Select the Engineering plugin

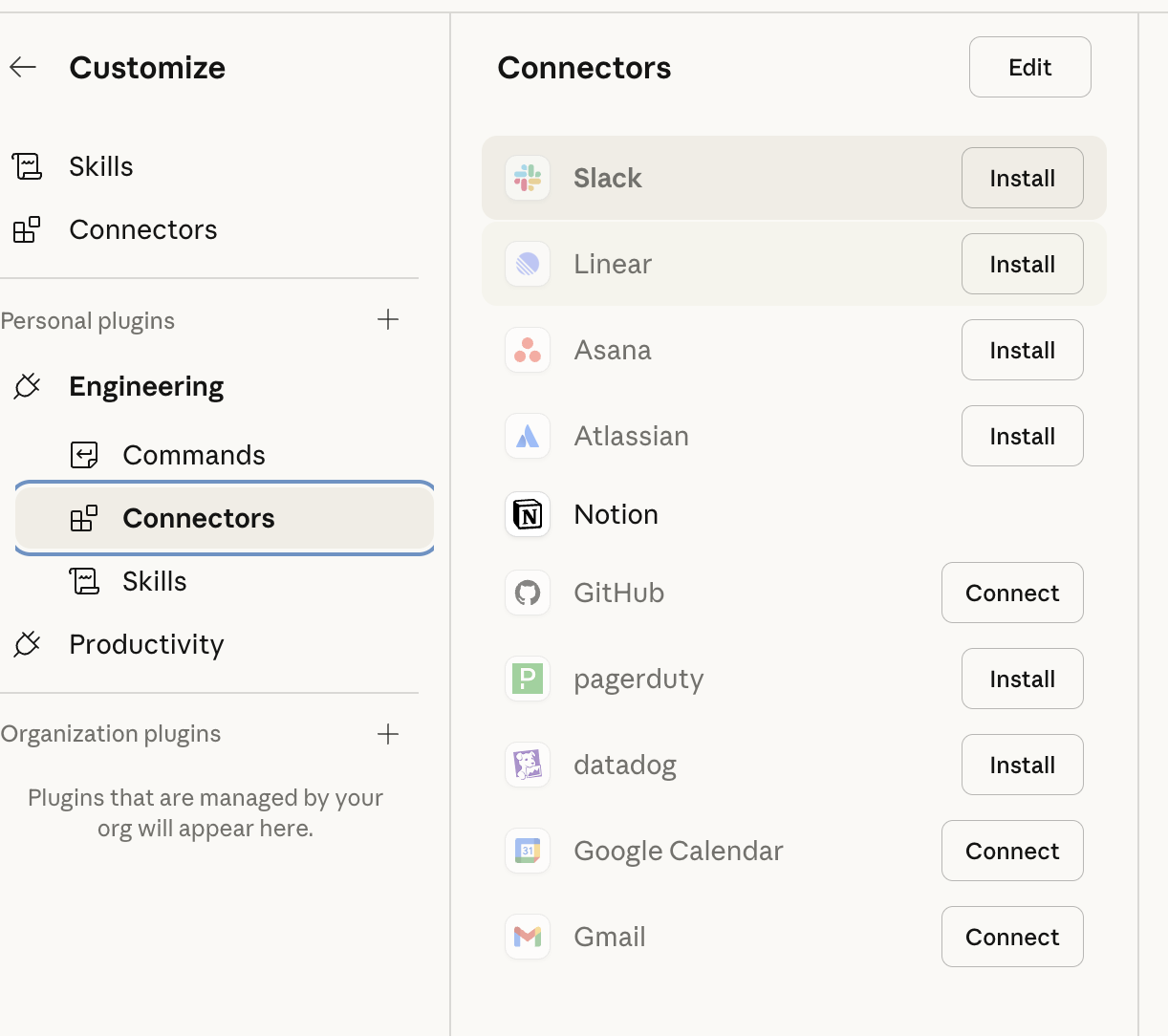[146, 386]
